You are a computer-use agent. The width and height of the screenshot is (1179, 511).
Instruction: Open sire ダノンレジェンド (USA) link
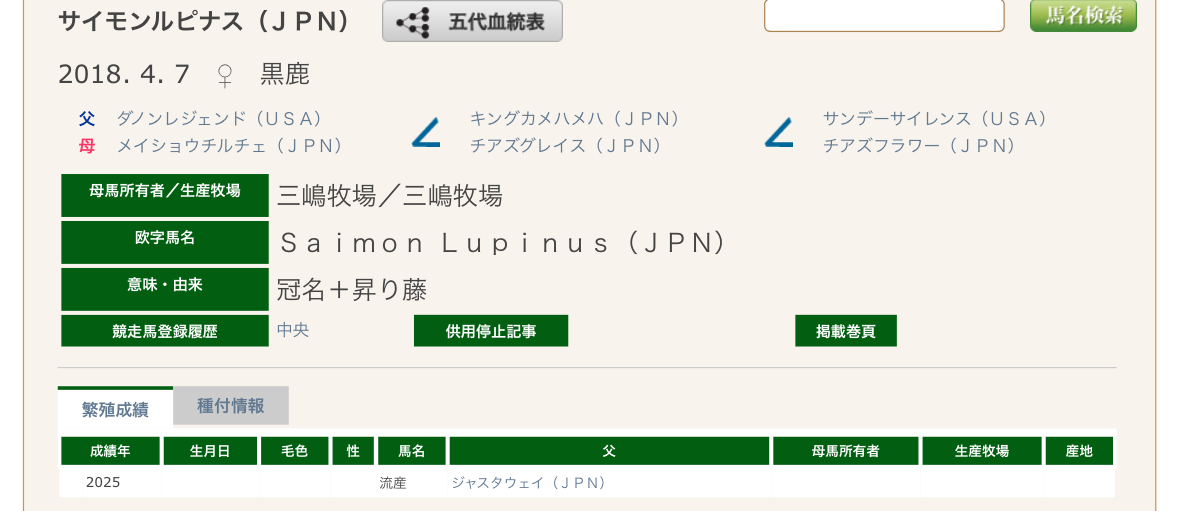(x=219, y=119)
